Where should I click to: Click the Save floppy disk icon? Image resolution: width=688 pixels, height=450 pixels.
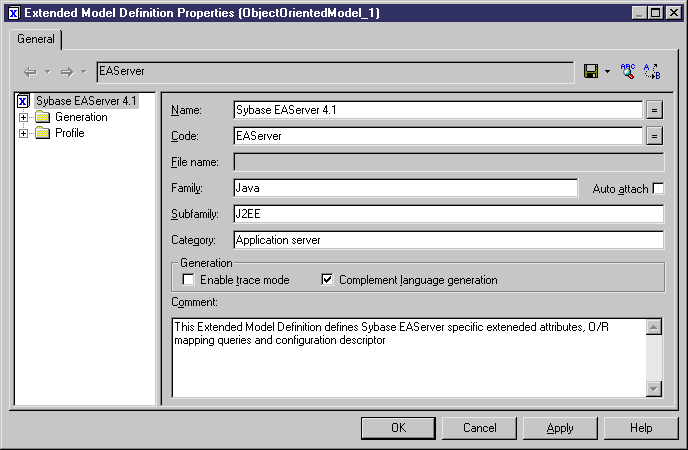point(591,71)
